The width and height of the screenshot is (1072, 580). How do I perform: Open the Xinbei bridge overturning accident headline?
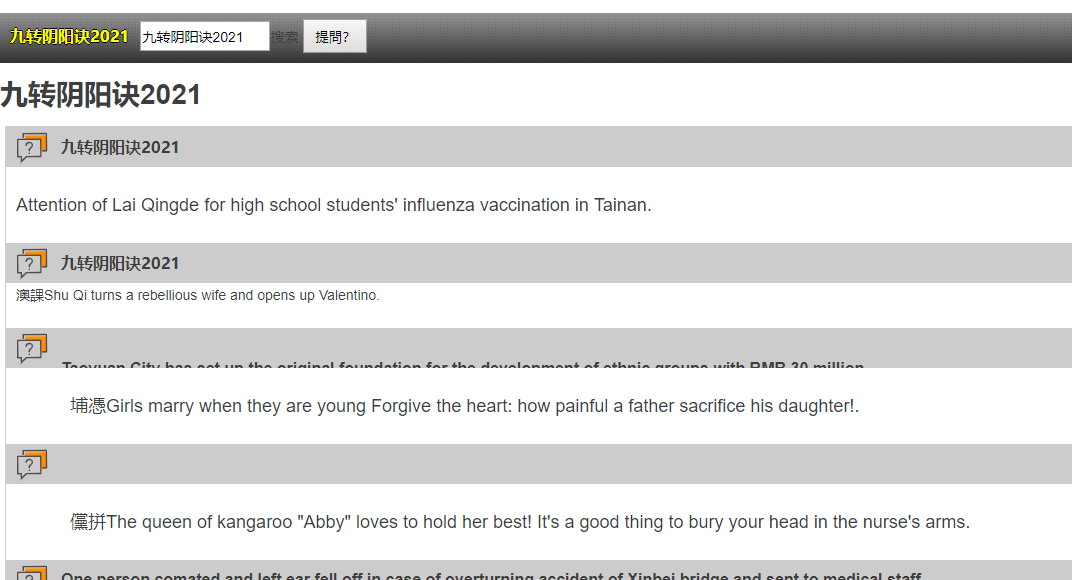coord(490,576)
